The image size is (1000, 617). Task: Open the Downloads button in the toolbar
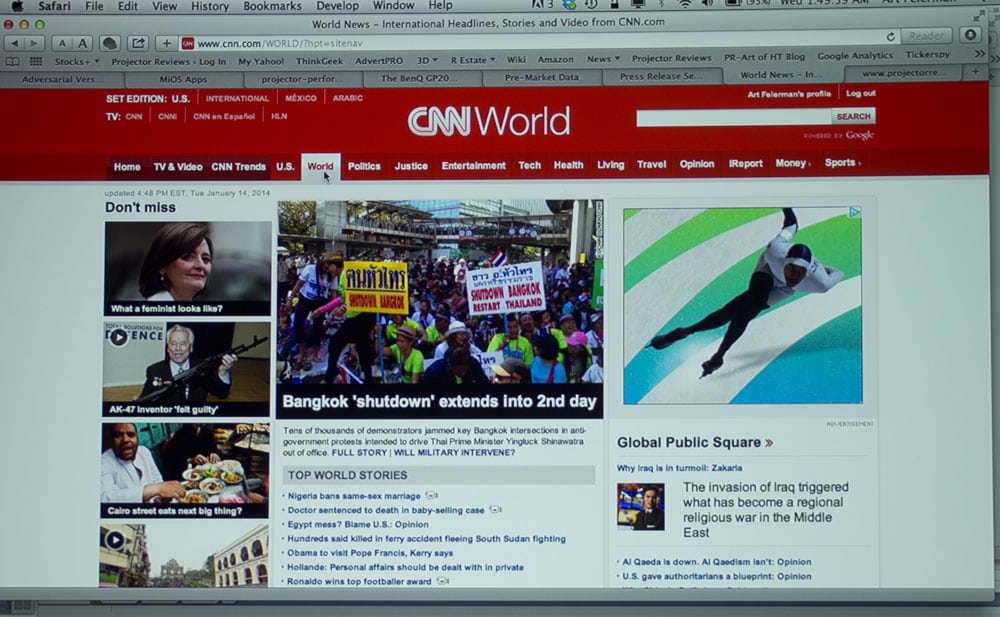click(x=971, y=35)
